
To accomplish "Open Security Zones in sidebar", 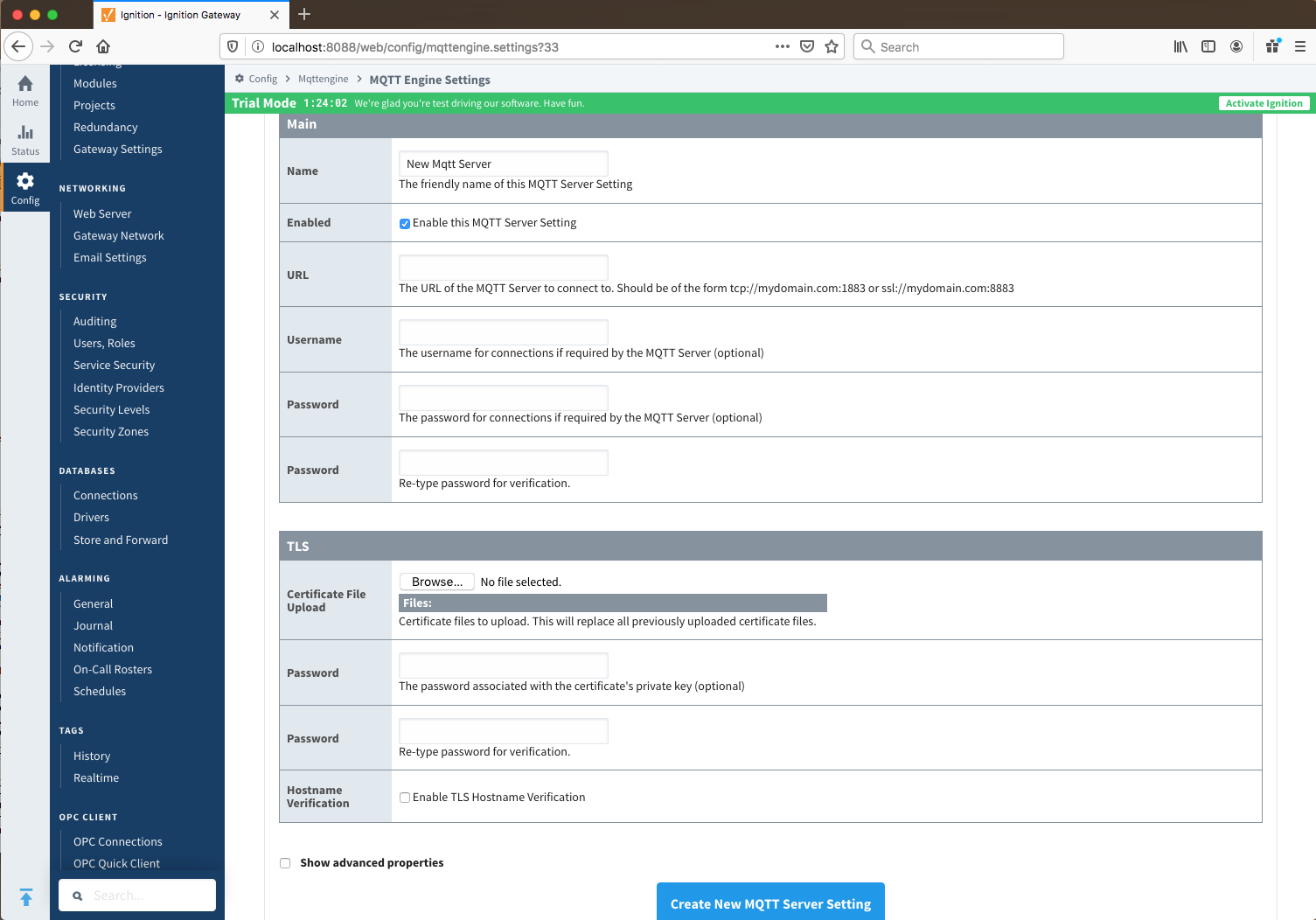I will (x=111, y=432).
